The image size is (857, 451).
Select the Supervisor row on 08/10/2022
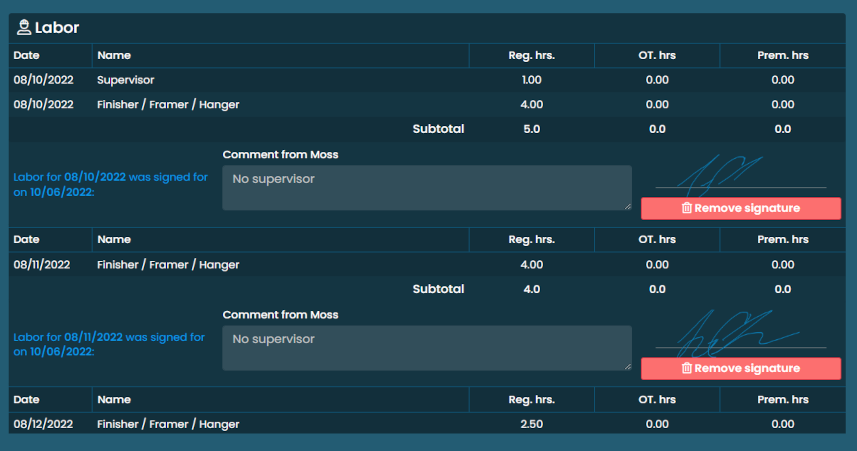(x=125, y=79)
